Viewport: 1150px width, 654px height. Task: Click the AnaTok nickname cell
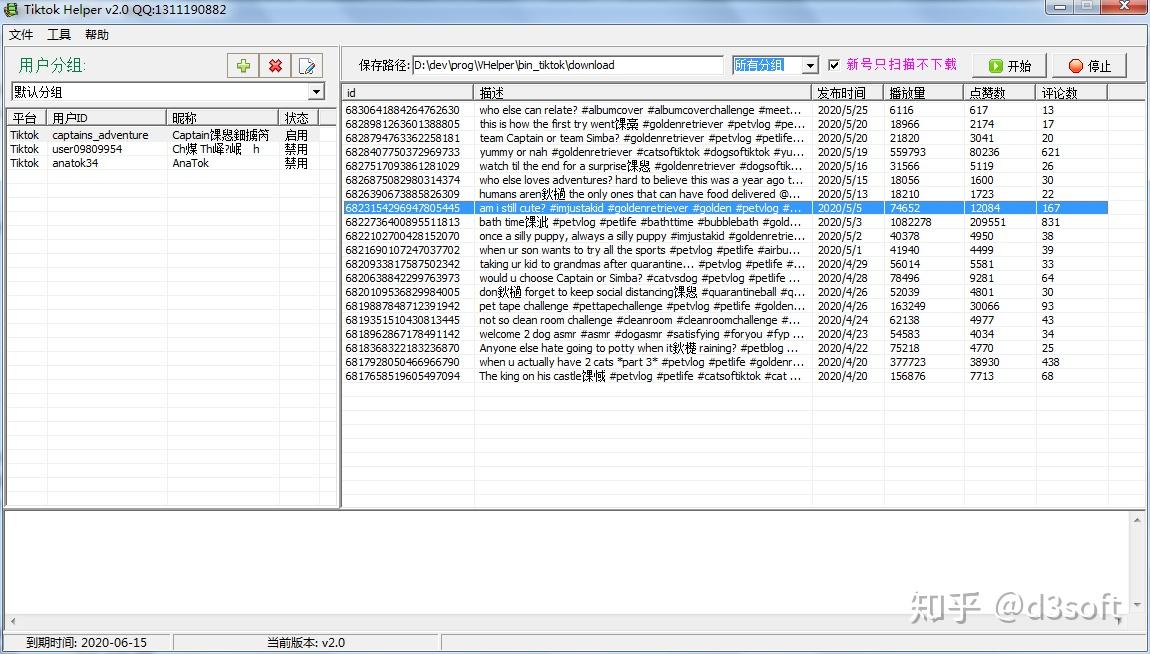(x=191, y=163)
